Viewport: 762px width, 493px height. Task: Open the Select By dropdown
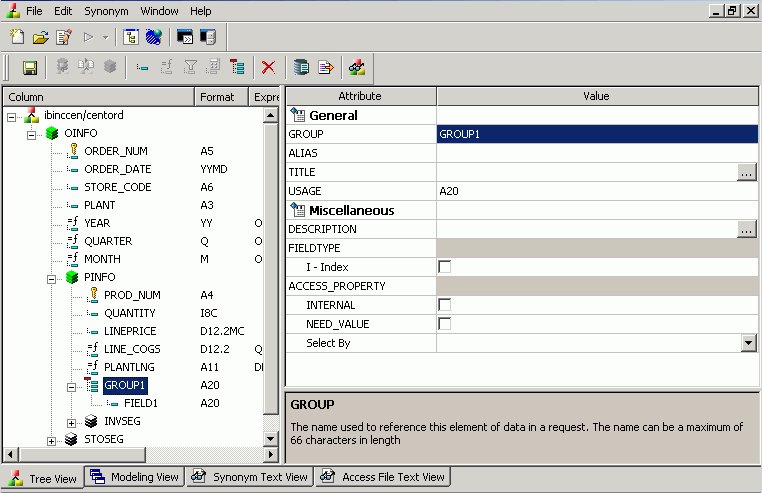(747, 343)
